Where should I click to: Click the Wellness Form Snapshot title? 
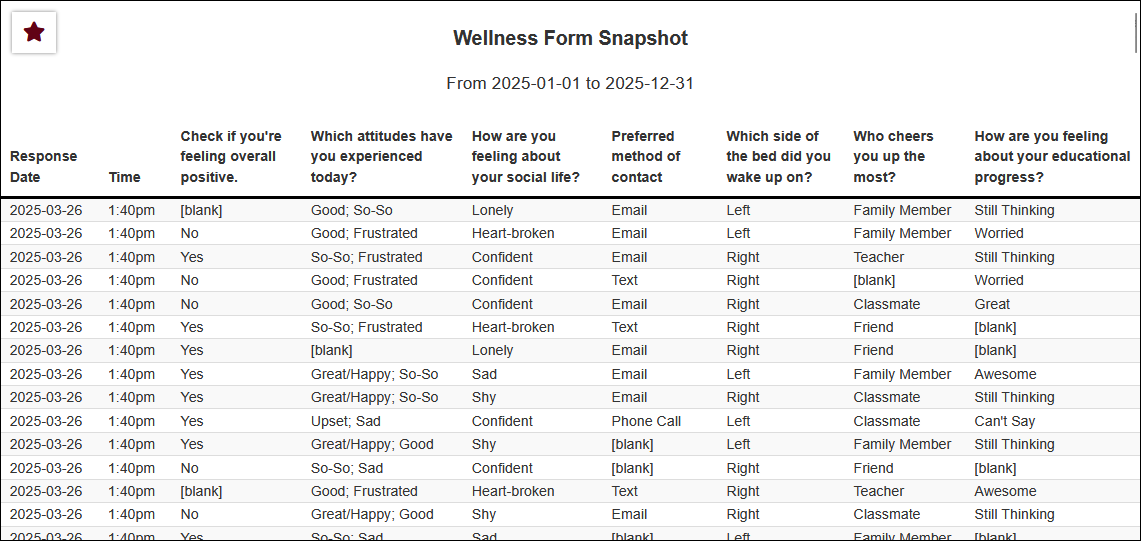click(x=570, y=39)
